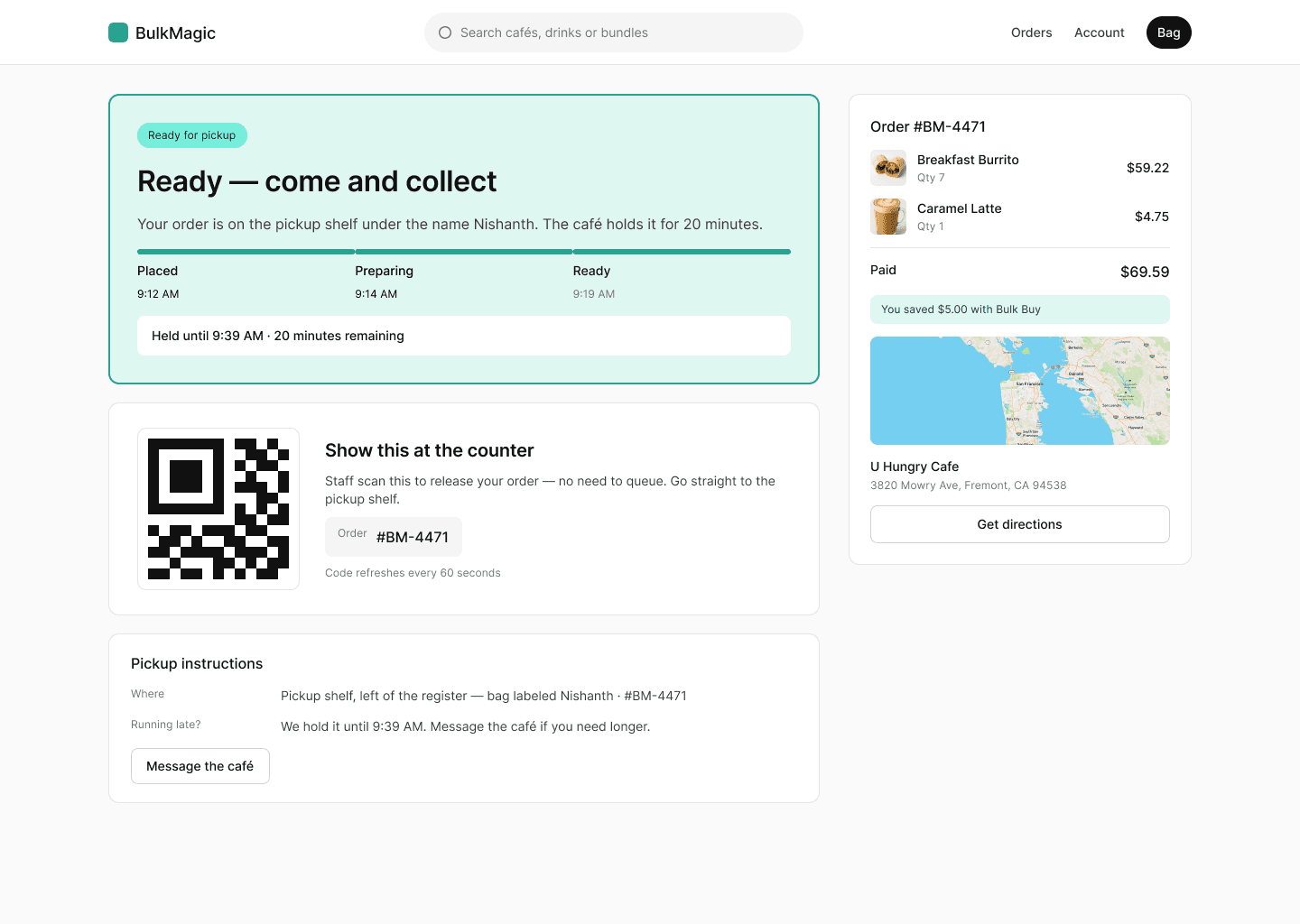Click the 9:14 AM preparing time
This screenshot has width=1300, height=924.
(x=376, y=294)
